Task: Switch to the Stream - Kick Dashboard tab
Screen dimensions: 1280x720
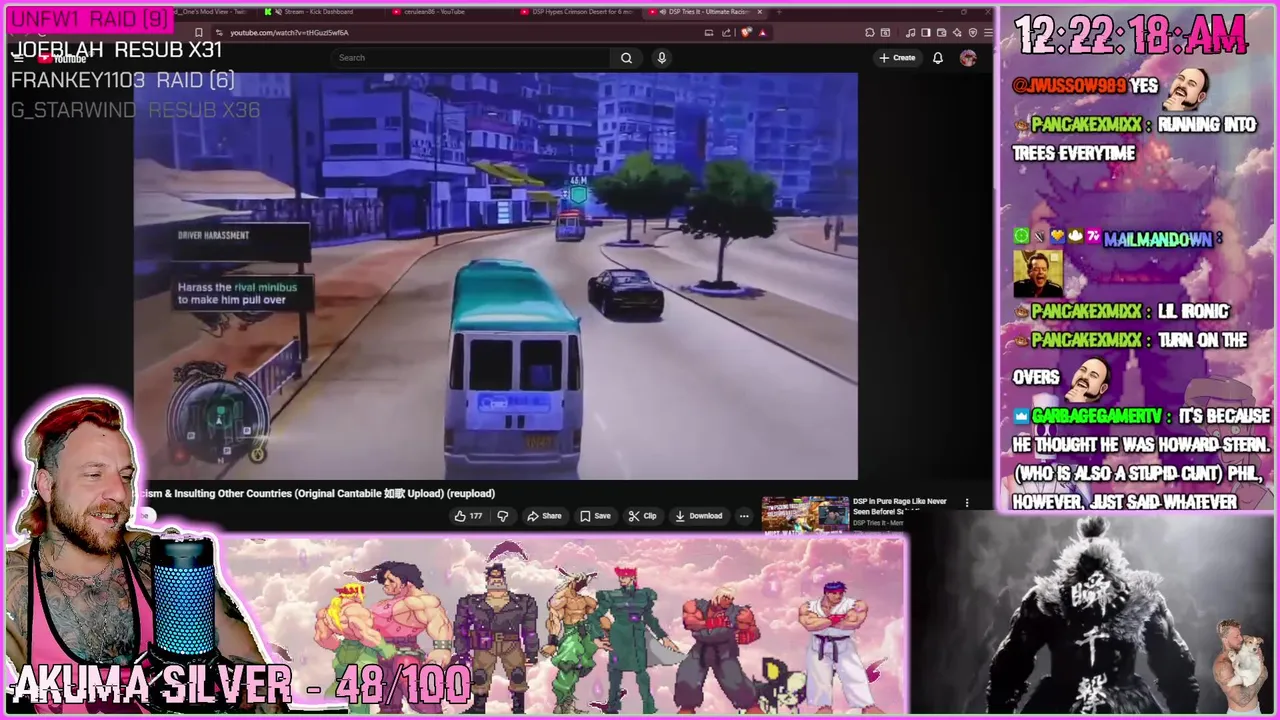Action: 318,12
